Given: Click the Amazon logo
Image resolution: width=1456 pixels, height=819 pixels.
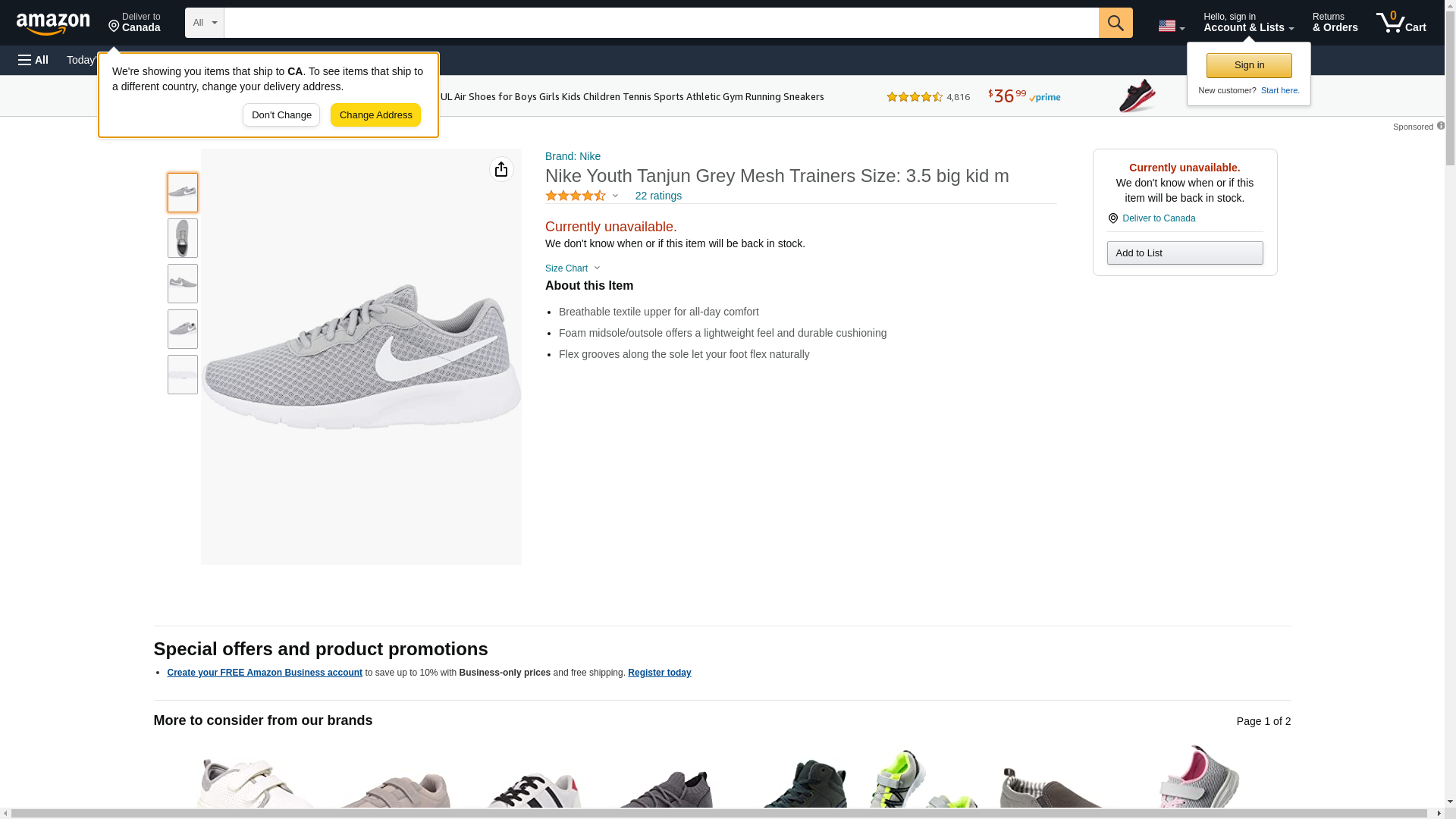Looking at the screenshot, I should (x=53, y=24).
